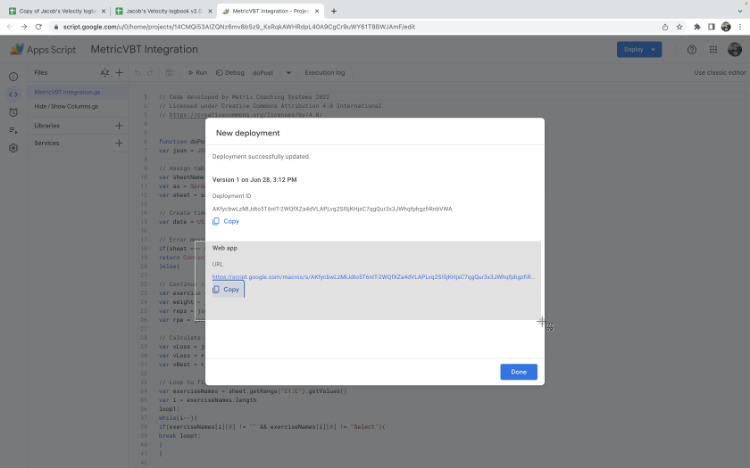Copy the Deployment ID
The width and height of the screenshot is (750, 468).
226,221
